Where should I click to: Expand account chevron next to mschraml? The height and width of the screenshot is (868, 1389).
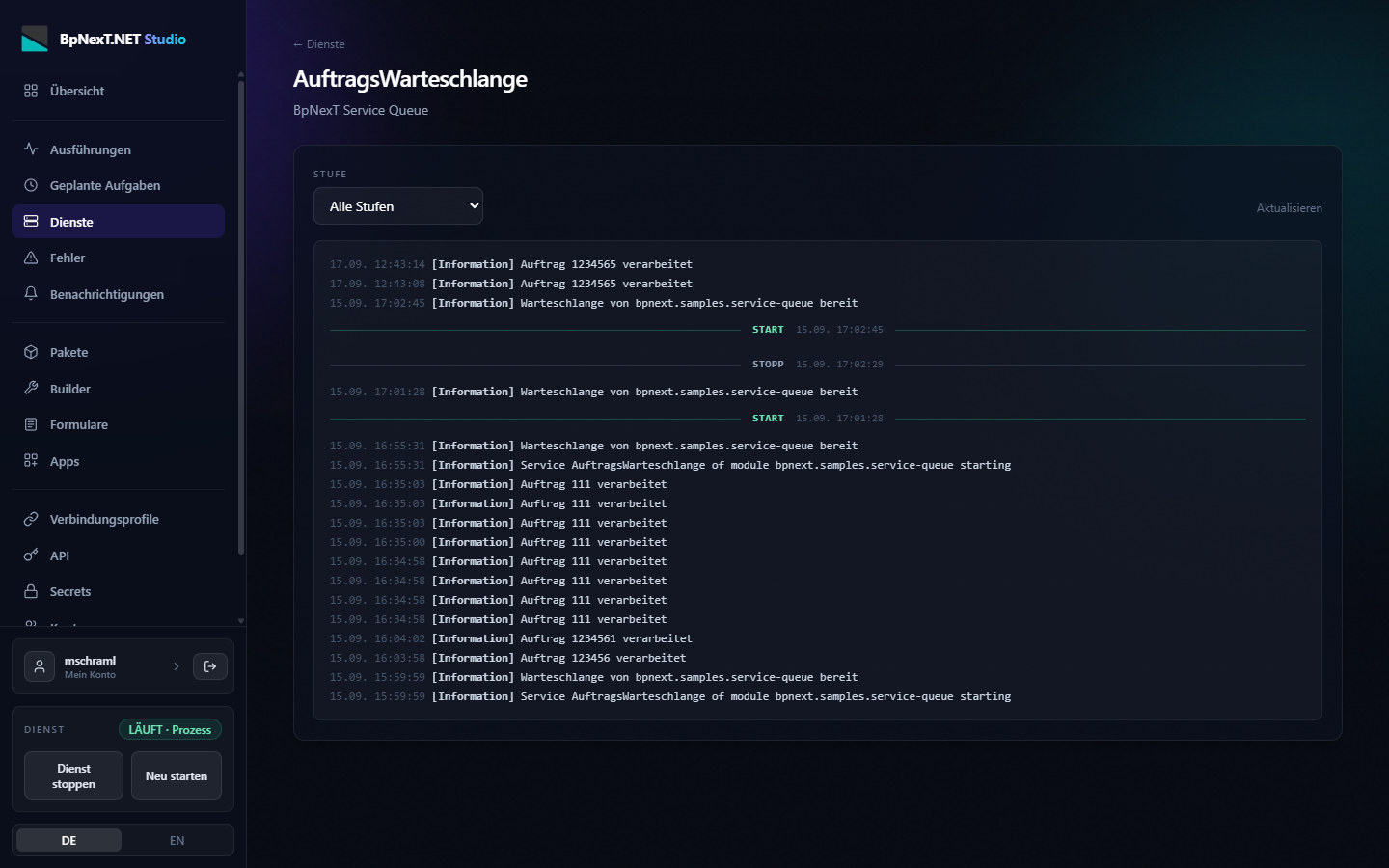point(177,666)
